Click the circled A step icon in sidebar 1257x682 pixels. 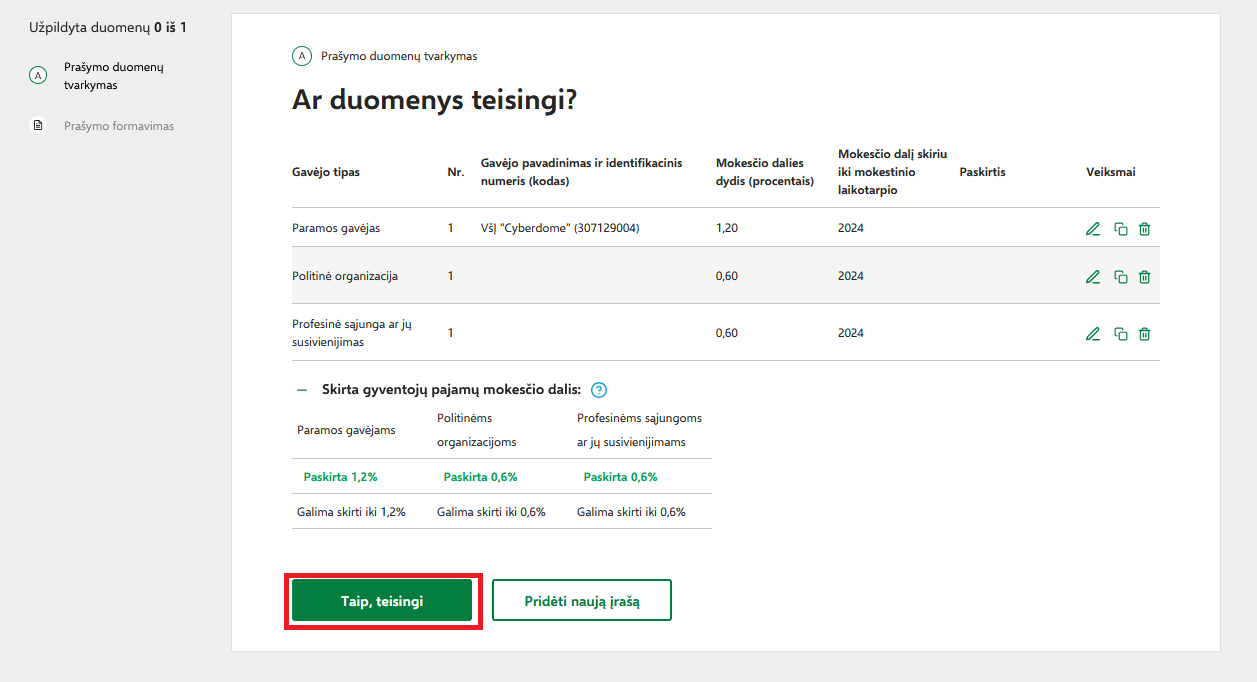coord(38,76)
